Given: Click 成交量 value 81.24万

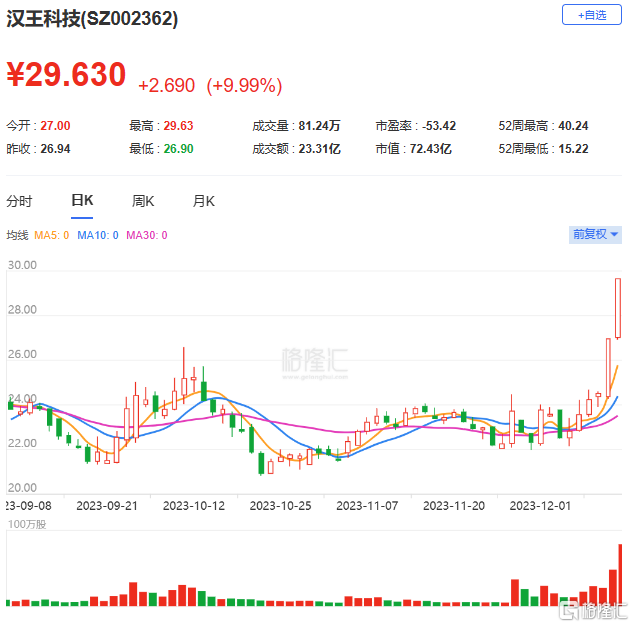Looking at the screenshot, I should pos(319,126).
